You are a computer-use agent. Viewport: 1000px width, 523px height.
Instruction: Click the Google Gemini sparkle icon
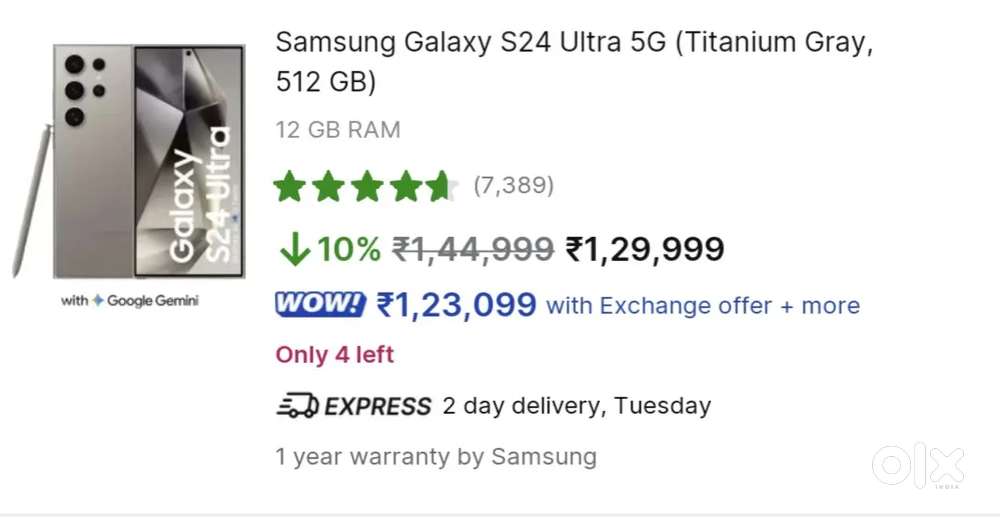tap(98, 301)
